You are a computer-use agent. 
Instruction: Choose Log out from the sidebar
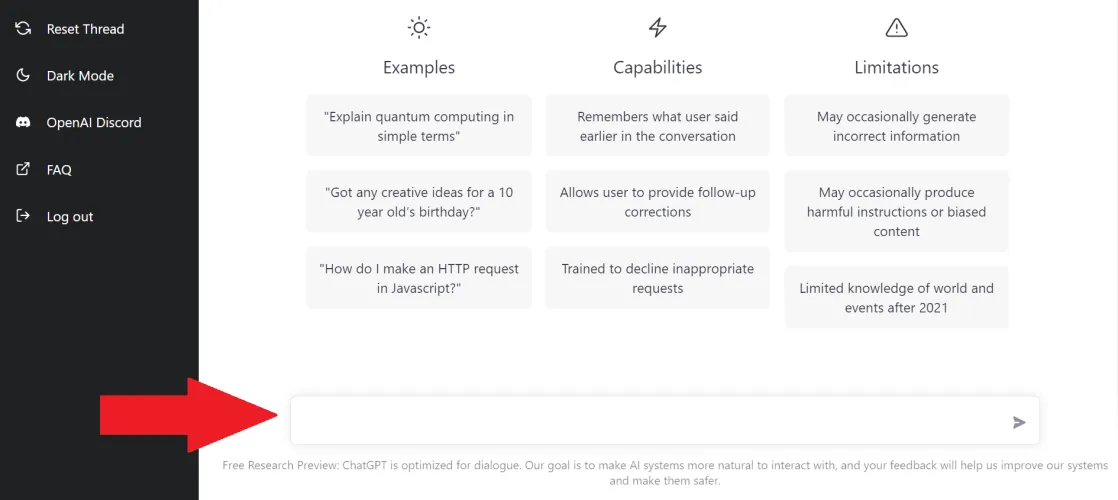pyautogui.click(x=70, y=217)
